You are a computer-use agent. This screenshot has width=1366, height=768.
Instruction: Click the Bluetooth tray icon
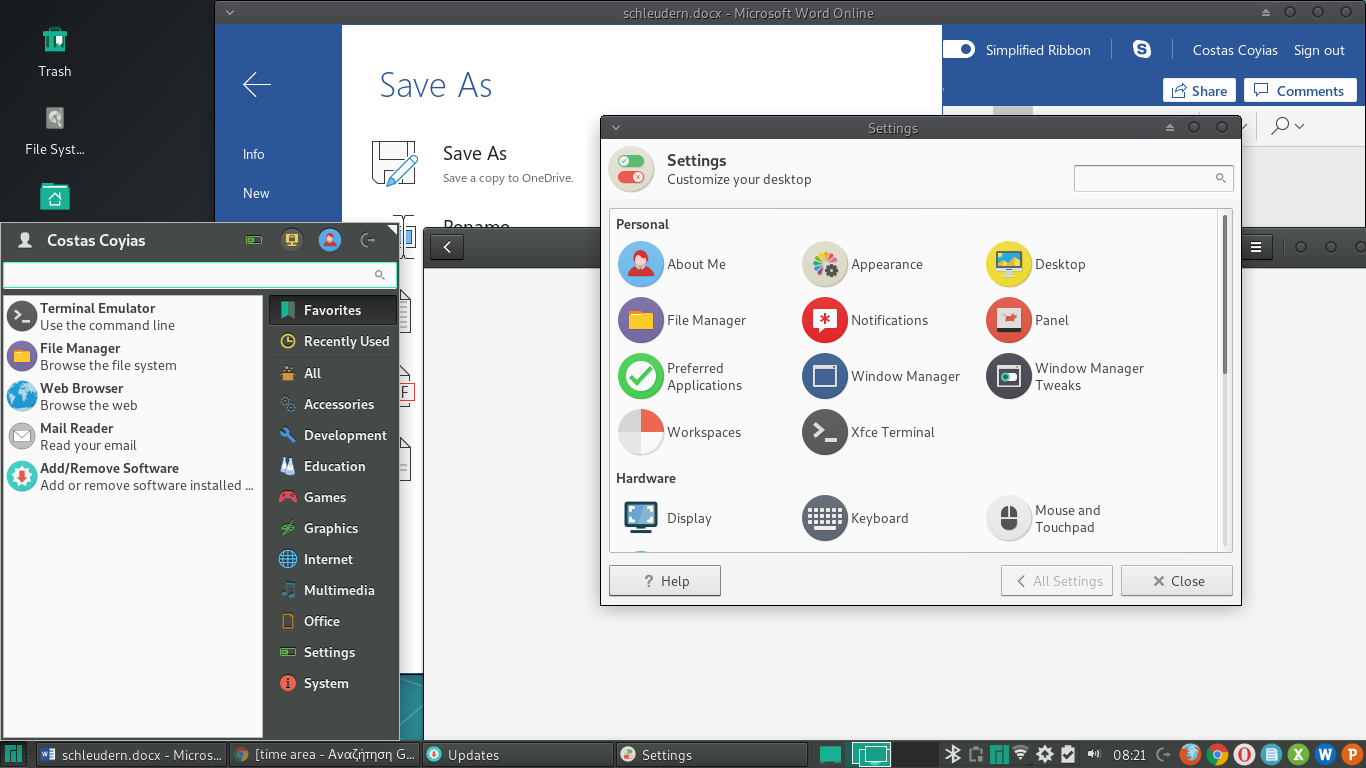[x=953, y=754]
